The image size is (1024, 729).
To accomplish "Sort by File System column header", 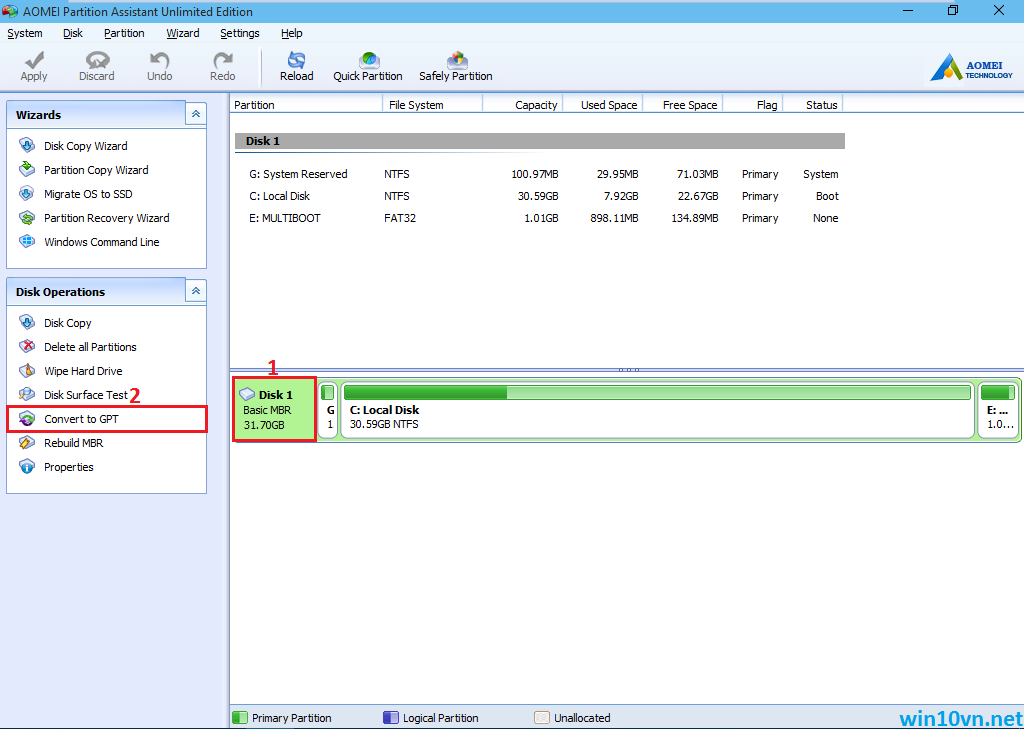I will coord(432,105).
